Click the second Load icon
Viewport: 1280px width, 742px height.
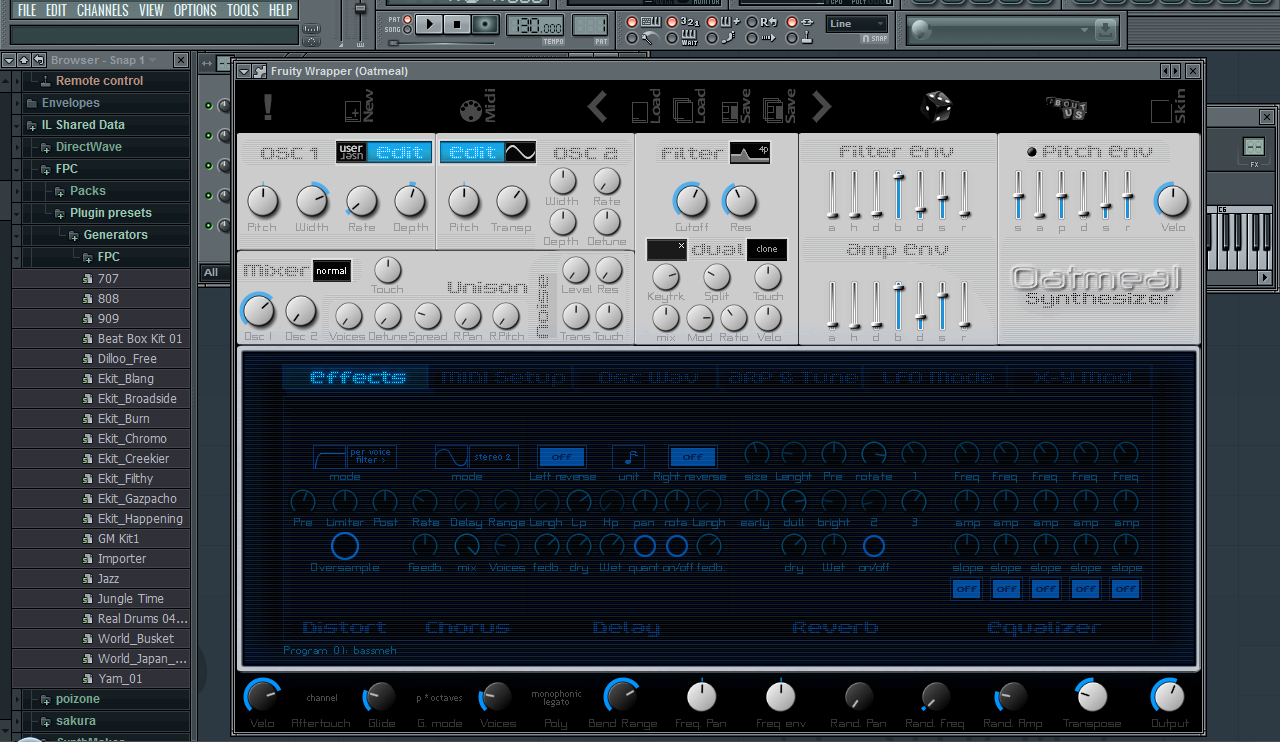click(x=690, y=107)
